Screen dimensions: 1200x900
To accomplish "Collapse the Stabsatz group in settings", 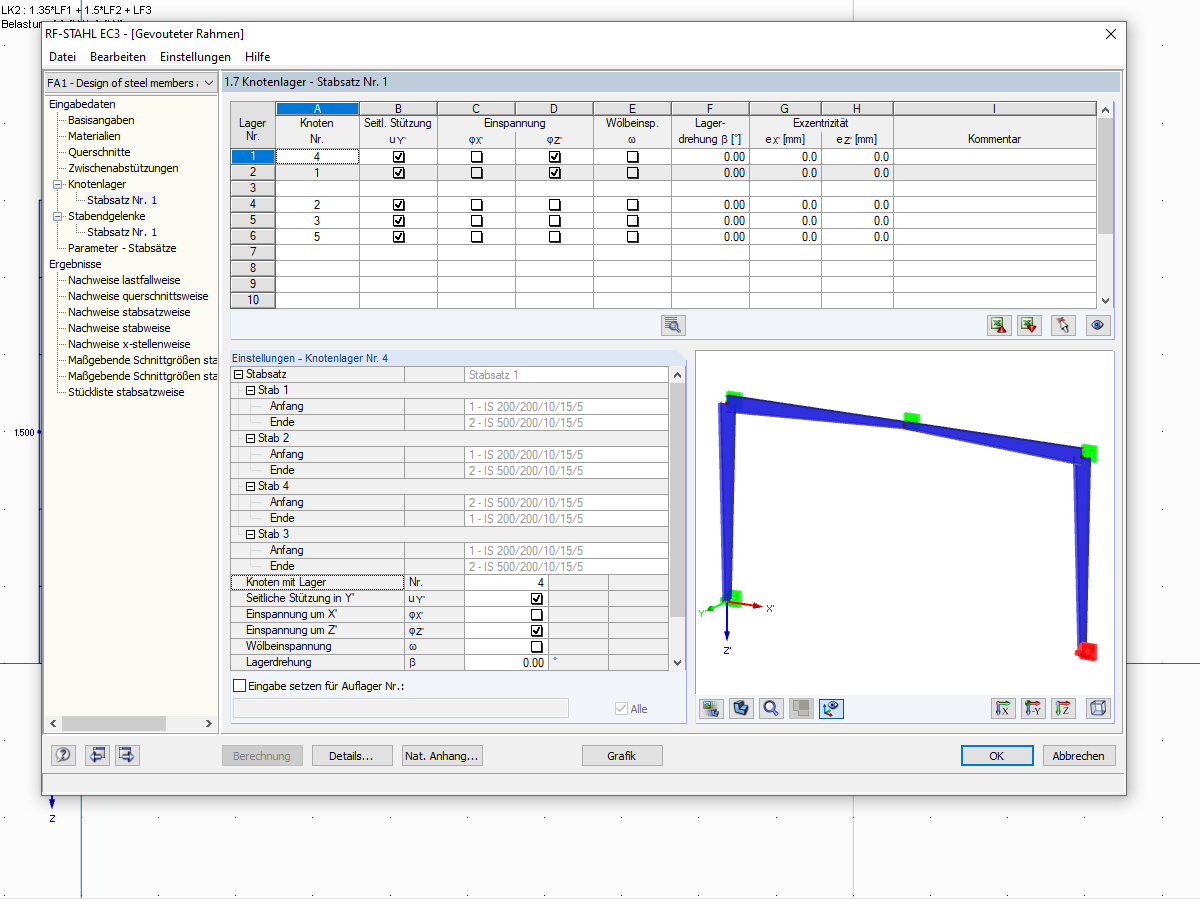I will [x=238, y=374].
